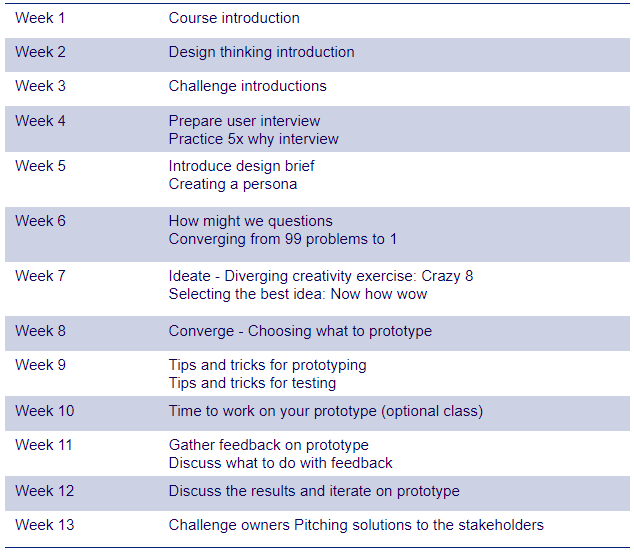
Task: Click Converge - Choosing what to prototype
Action: pos(300,331)
